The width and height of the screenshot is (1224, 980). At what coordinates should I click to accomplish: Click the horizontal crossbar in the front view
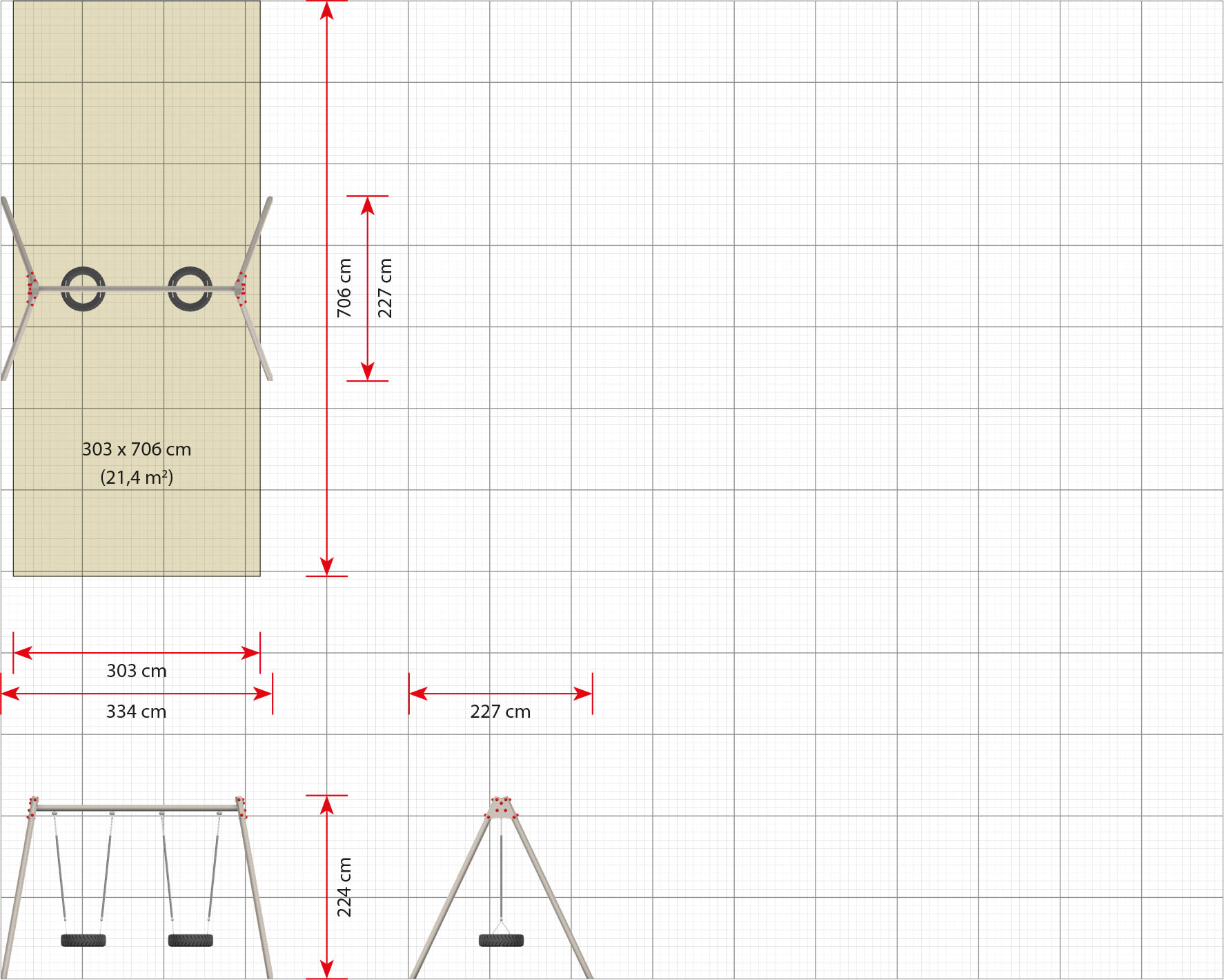coord(137,808)
